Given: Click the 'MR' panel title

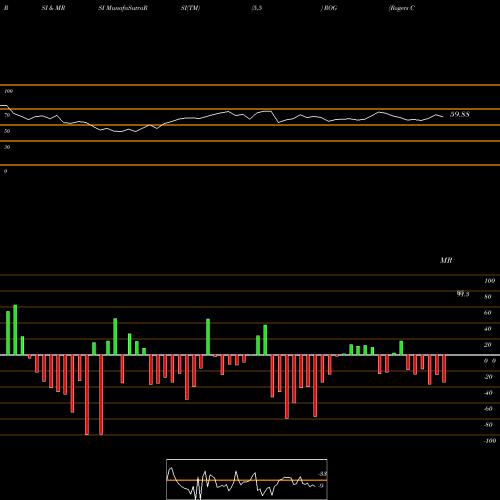Looking at the screenshot, I should pyautogui.click(x=446, y=260).
